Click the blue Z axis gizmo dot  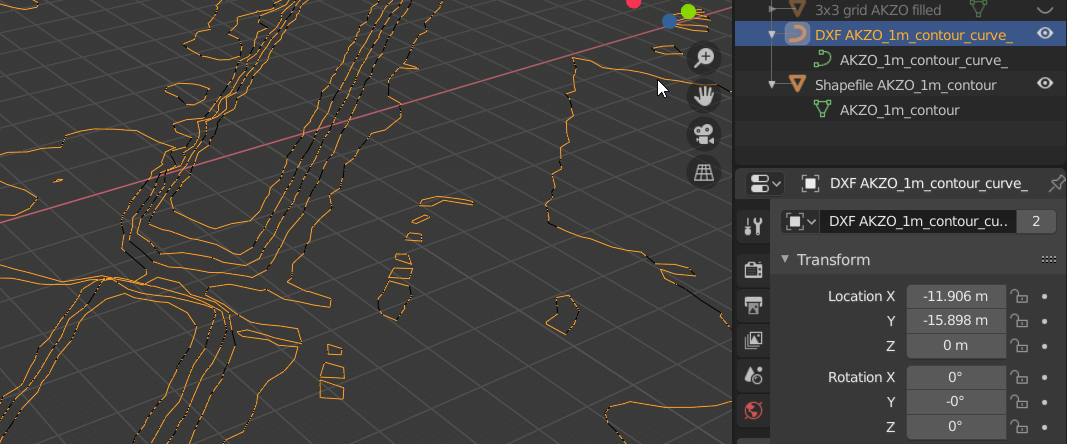tap(670, 22)
